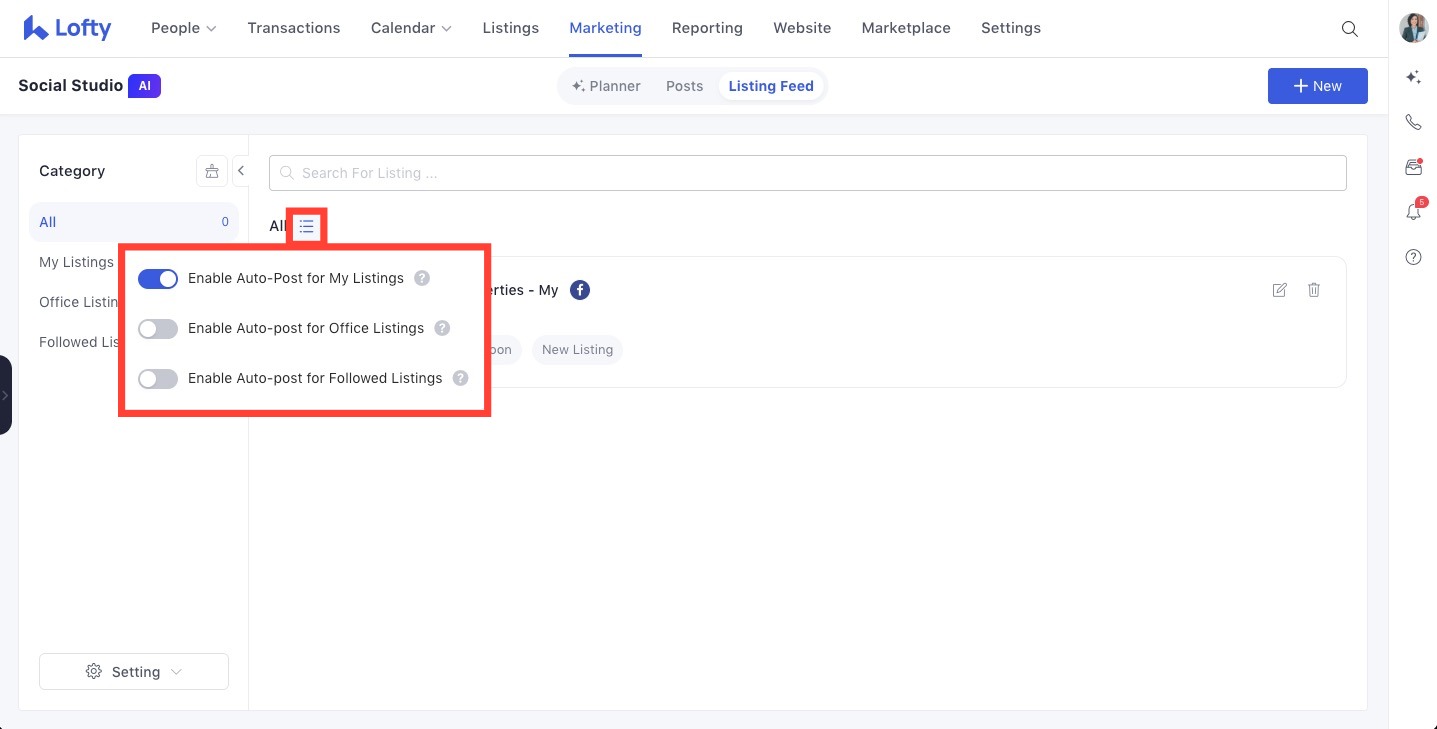Click the edit pencil icon on the listing
The height and width of the screenshot is (729, 1437).
coord(1279,289)
